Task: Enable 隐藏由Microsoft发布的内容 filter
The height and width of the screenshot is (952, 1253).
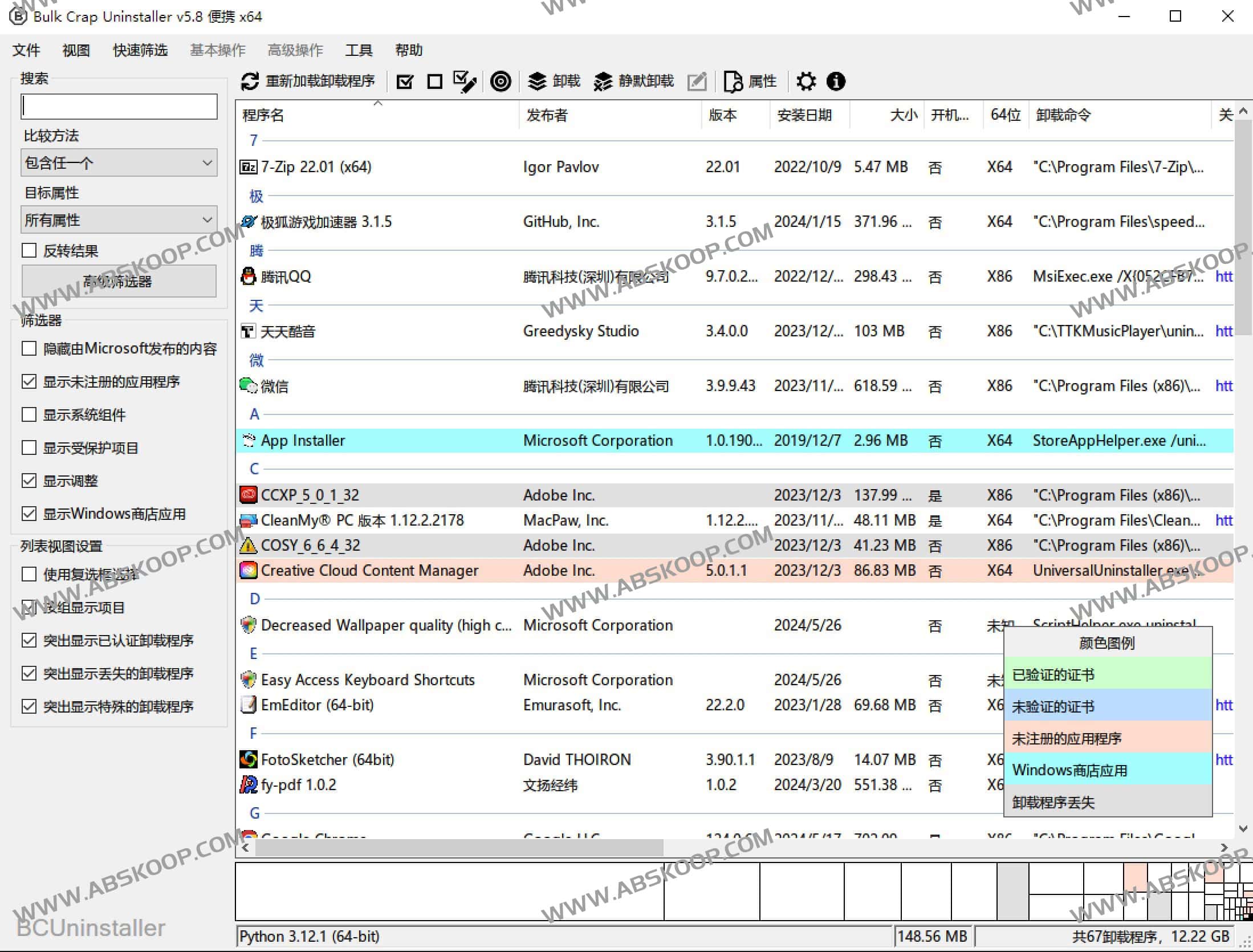Action: pyautogui.click(x=30, y=348)
